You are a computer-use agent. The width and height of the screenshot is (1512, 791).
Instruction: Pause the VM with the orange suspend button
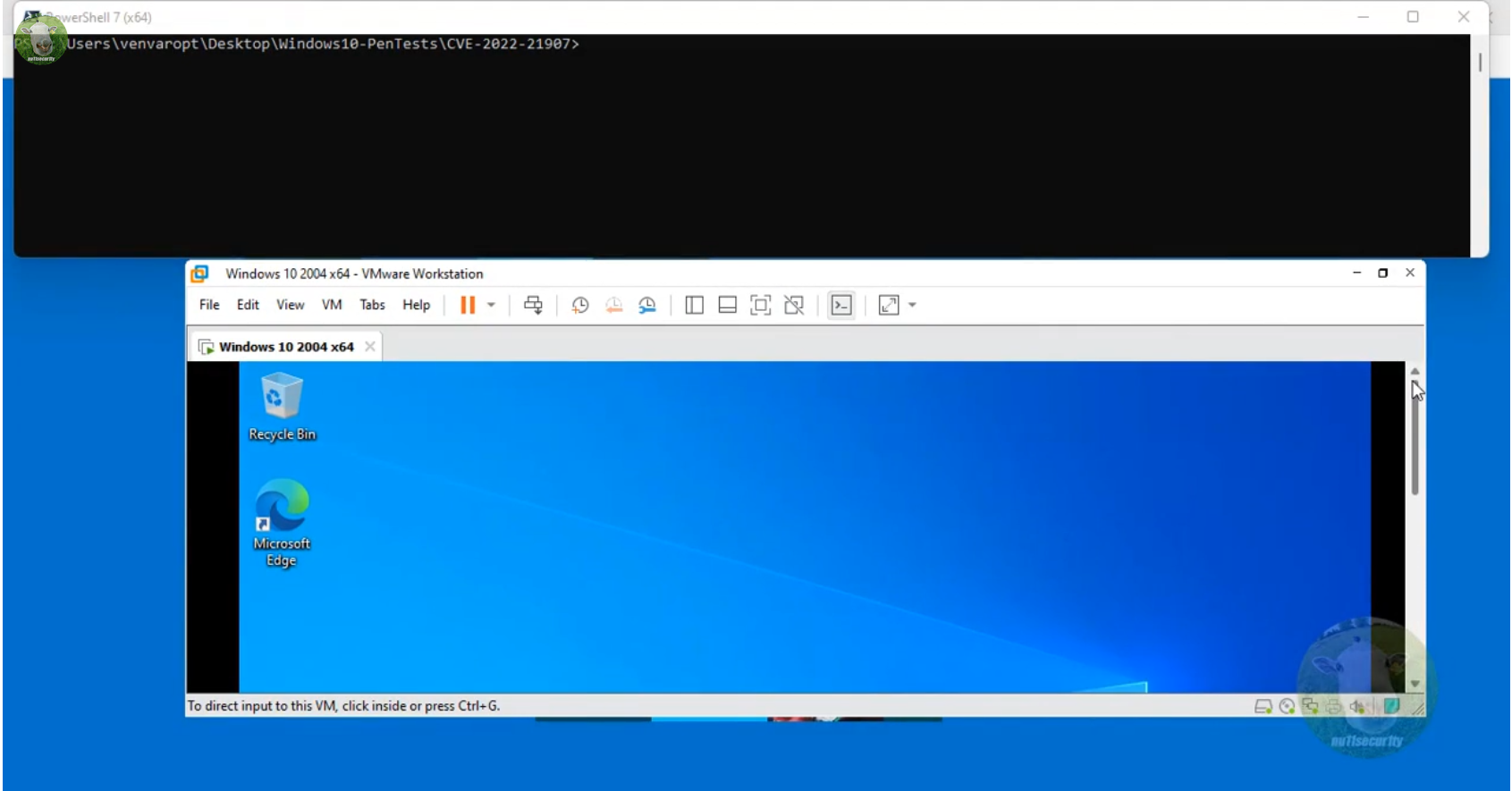(x=467, y=305)
